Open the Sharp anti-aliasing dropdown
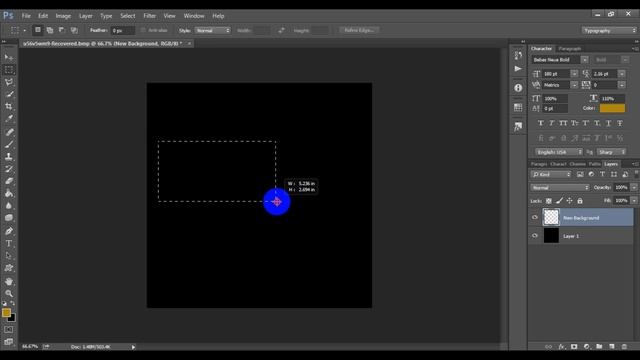 coord(611,152)
